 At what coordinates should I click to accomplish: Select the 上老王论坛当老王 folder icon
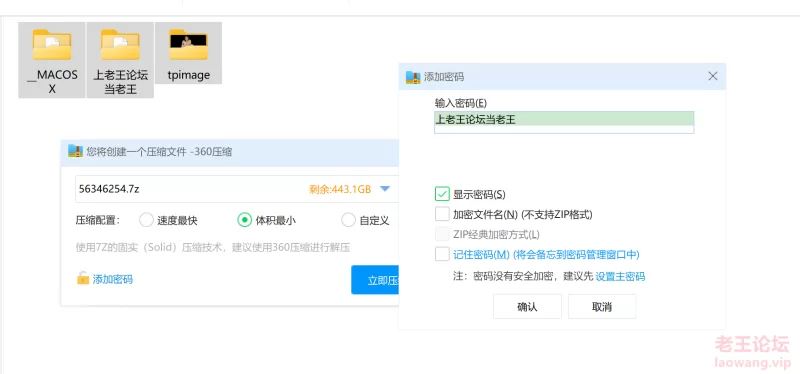pyautogui.click(x=120, y=44)
